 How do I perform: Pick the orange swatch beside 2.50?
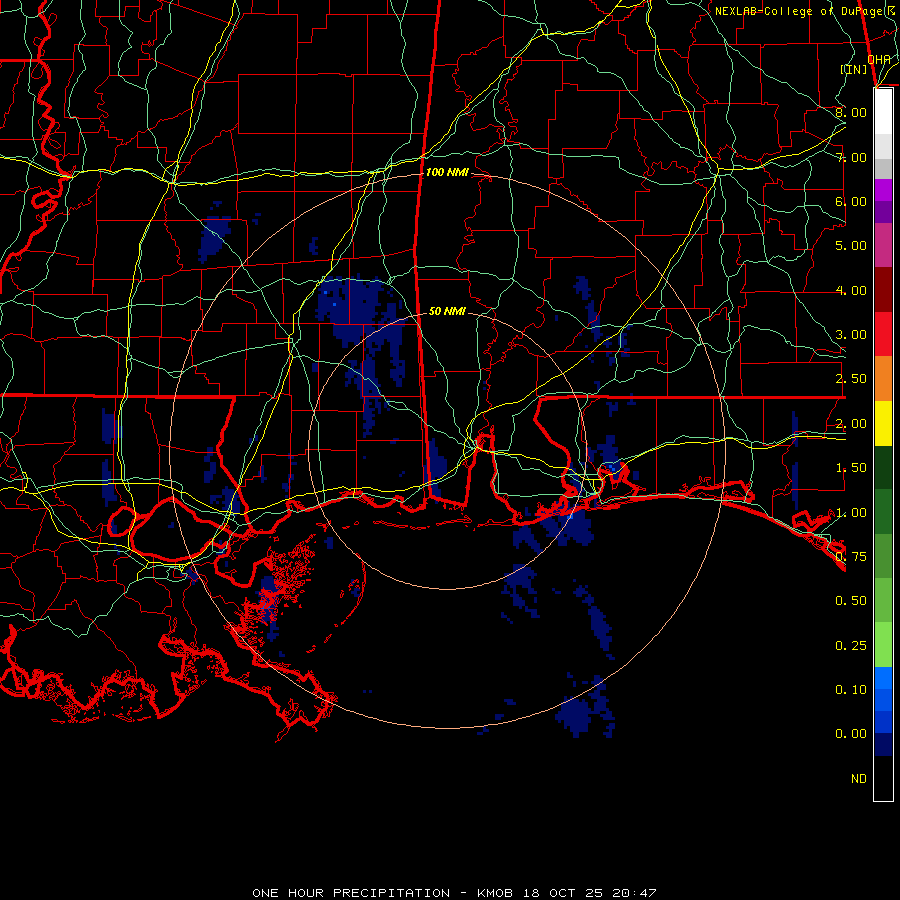point(883,379)
